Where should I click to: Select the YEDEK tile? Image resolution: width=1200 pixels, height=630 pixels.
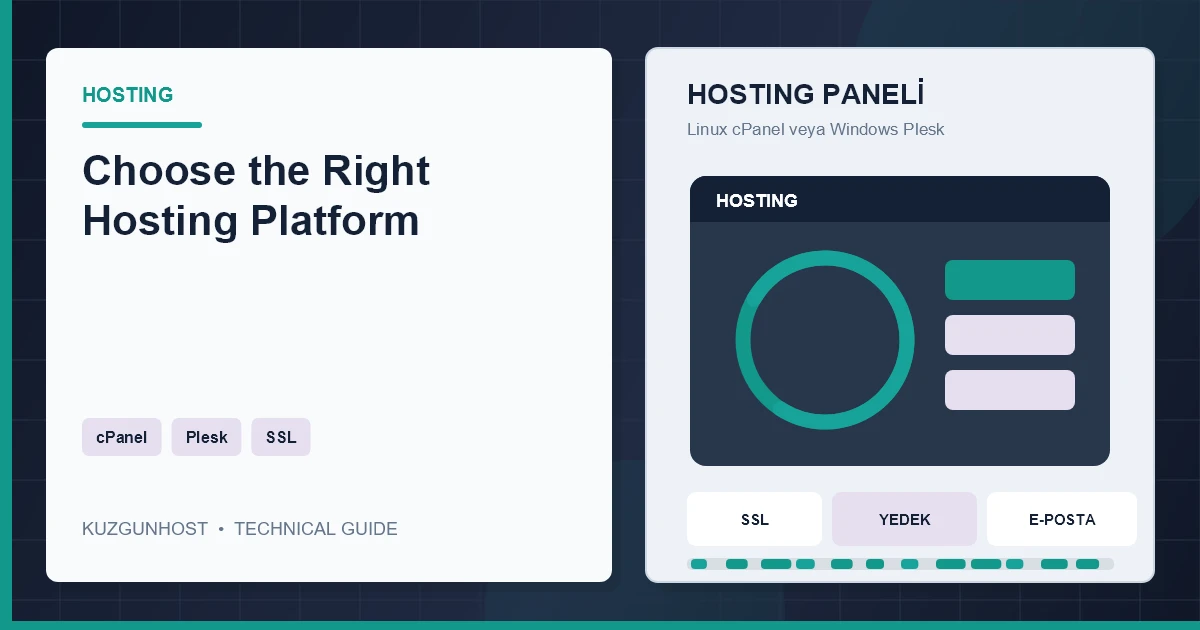coord(905,519)
